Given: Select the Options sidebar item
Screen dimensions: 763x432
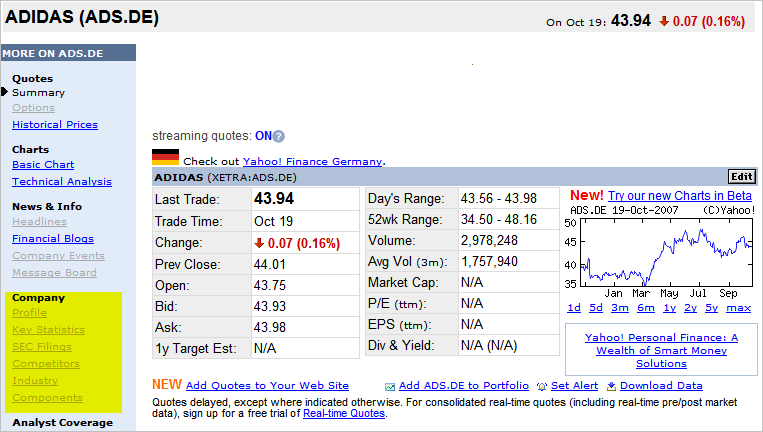Looking at the screenshot, I should point(34,108).
